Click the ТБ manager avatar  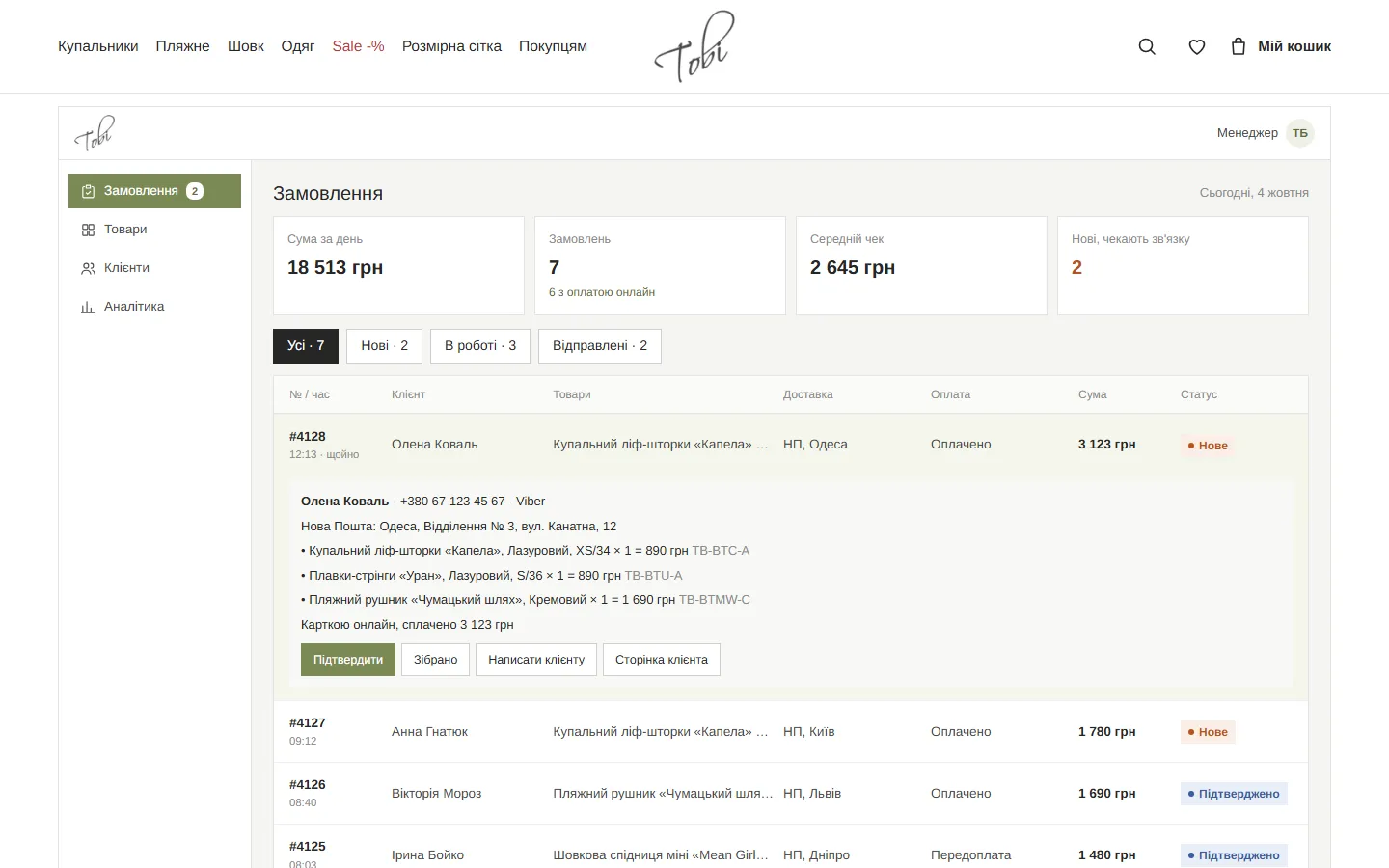click(1300, 133)
